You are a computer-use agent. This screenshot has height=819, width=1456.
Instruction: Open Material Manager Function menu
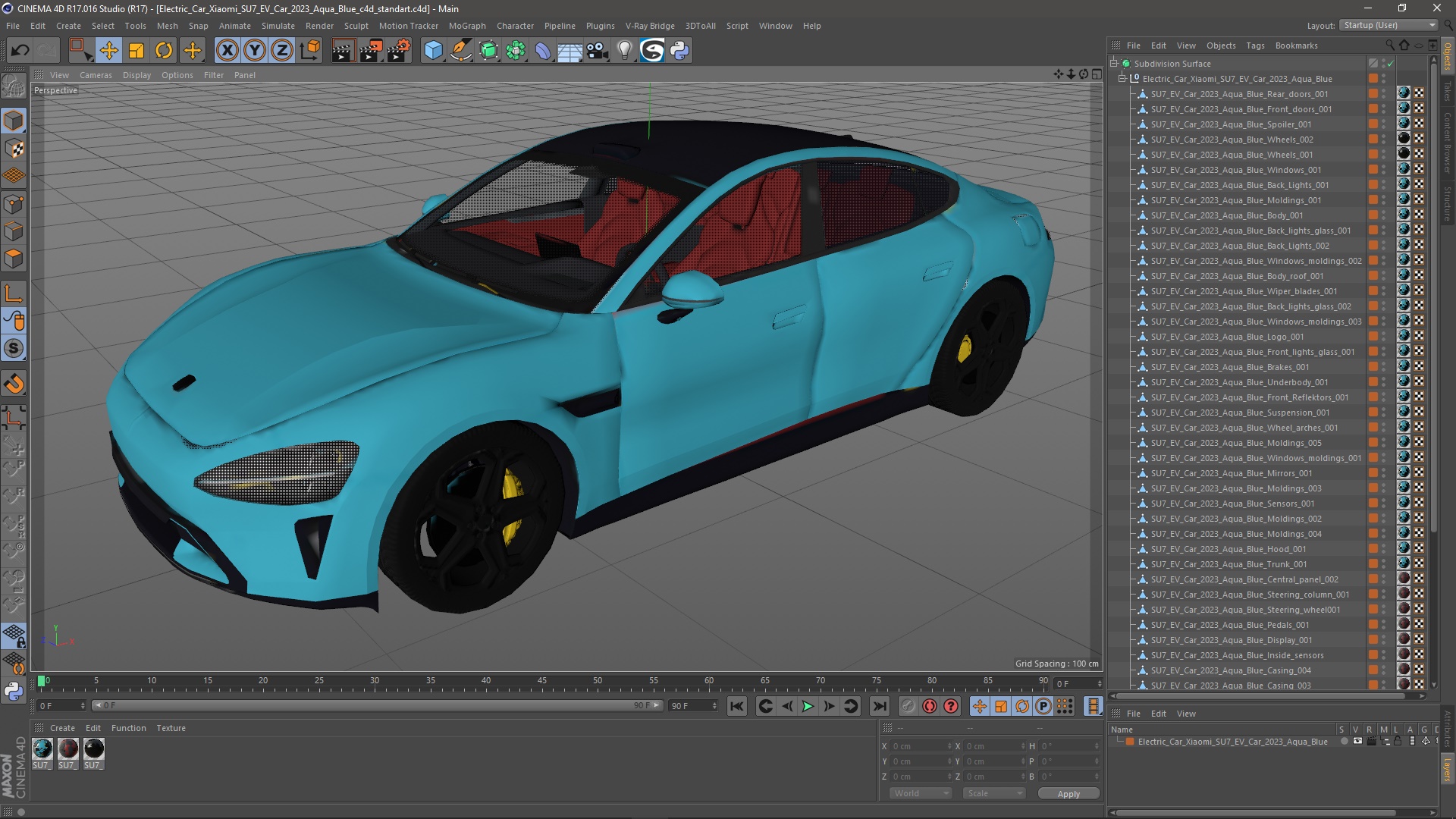pos(128,728)
